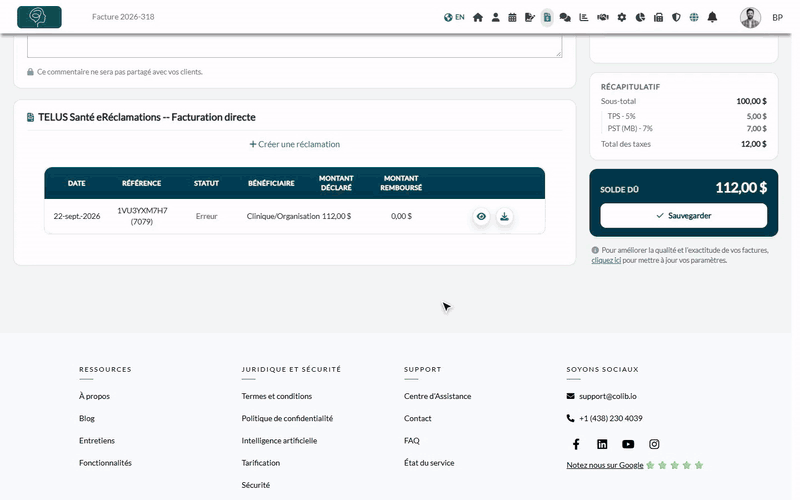Select the 22-sept.-2026 date cell
The height and width of the screenshot is (500, 800).
(x=77, y=216)
